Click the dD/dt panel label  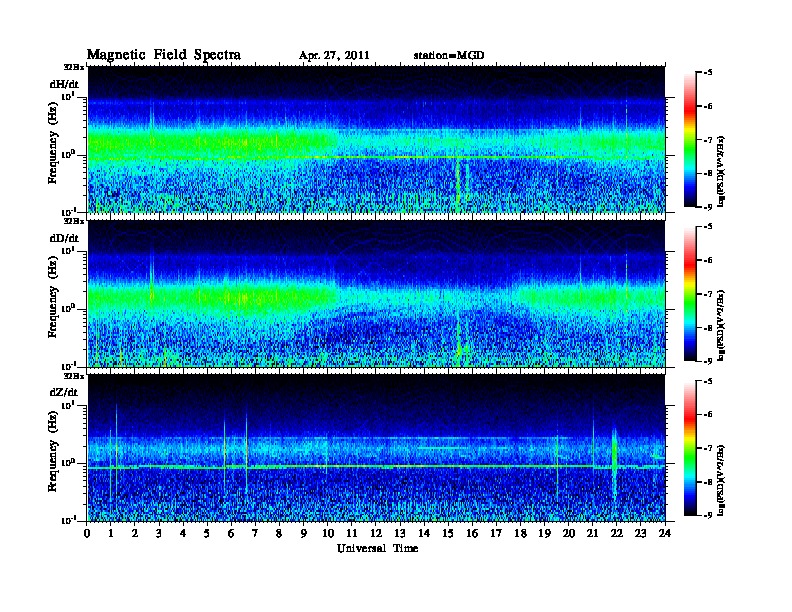coord(64,238)
